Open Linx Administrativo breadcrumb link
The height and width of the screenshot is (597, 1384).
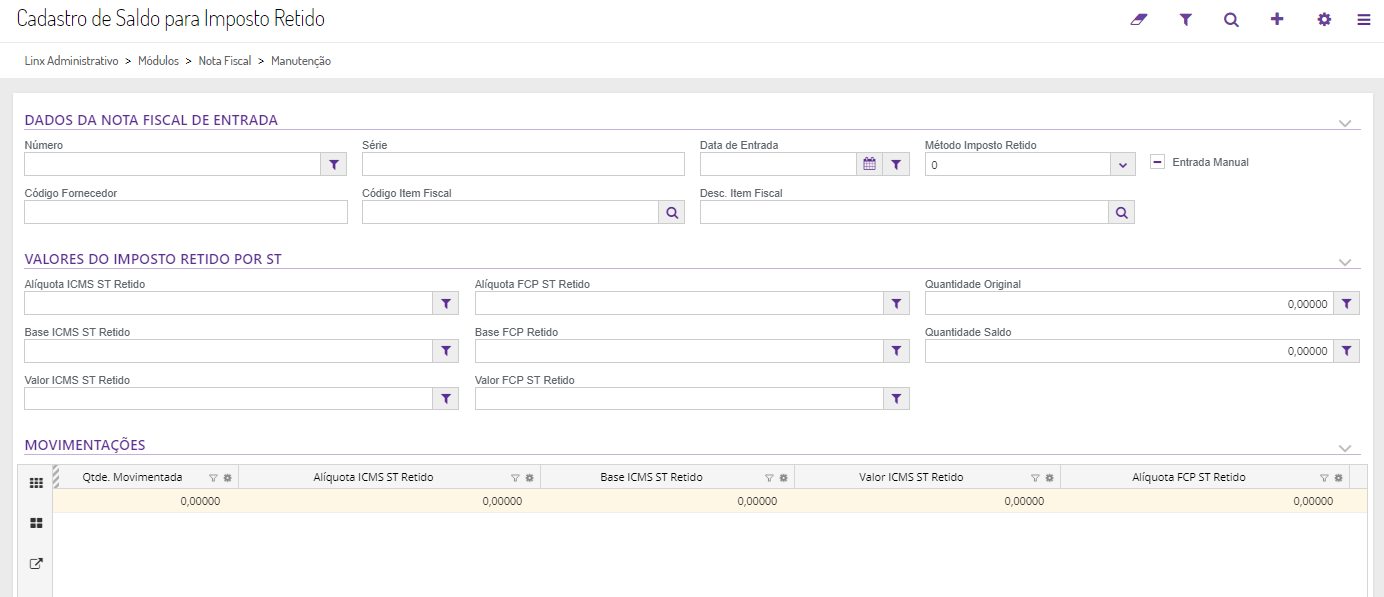tap(72, 61)
